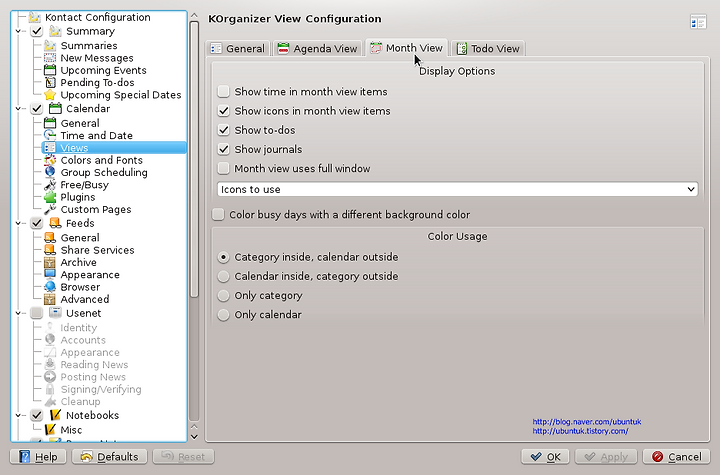Select General under Calendar in tree
The image size is (720, 475).
click(x=80, y=123)
